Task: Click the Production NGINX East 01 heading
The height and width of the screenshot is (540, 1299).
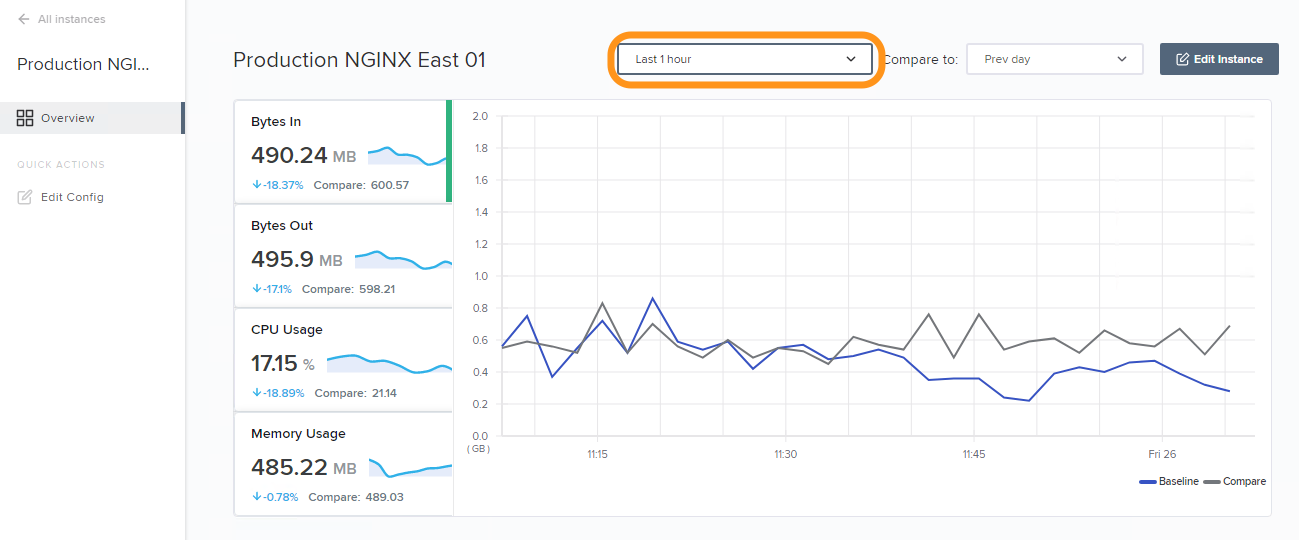Action: [359, 60]
